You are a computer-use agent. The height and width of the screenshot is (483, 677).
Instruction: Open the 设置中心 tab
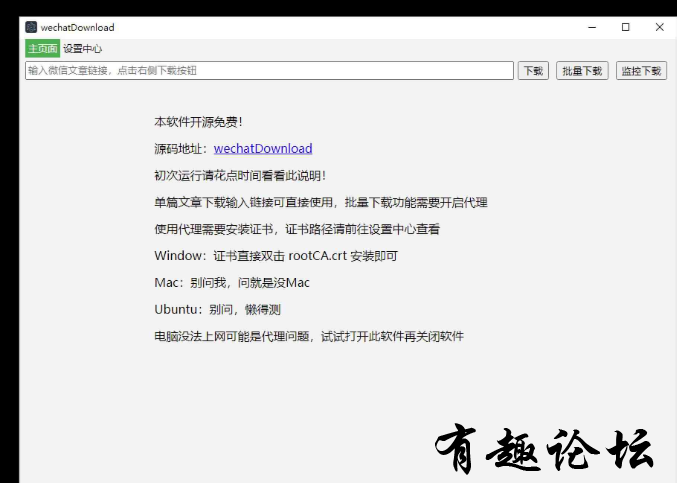tap(82, 48)
